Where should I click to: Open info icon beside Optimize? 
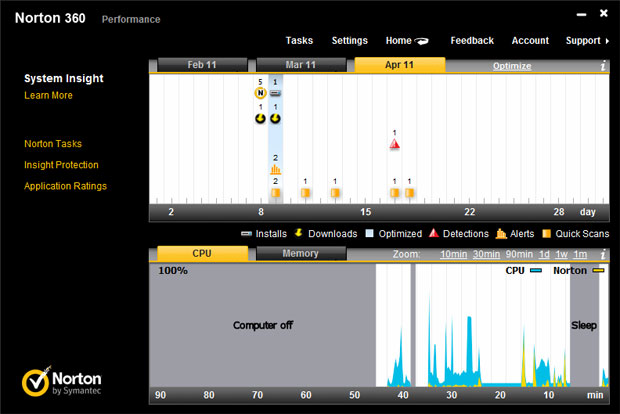coord(603,66)
